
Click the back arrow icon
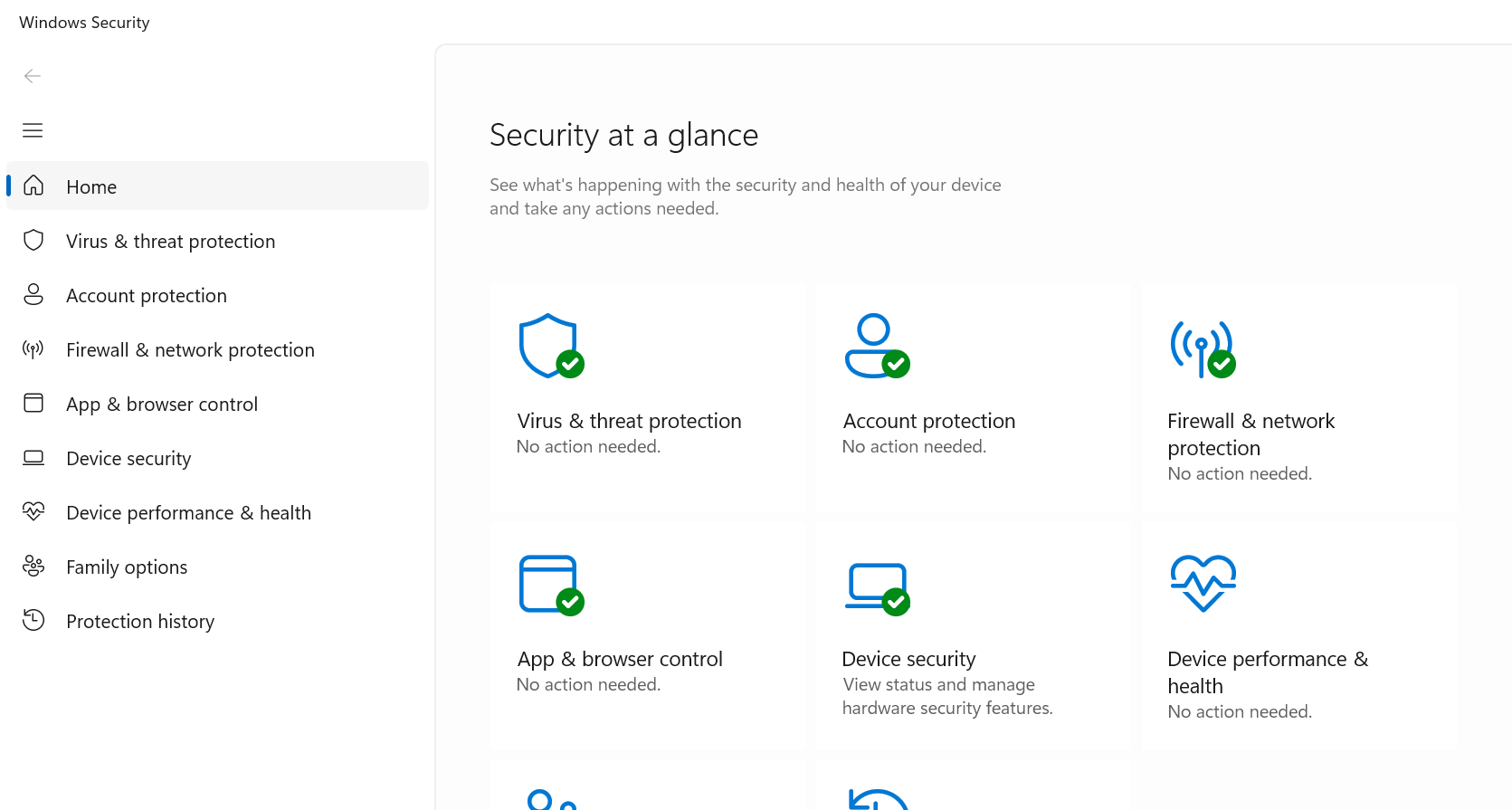[x=33, y=76]
